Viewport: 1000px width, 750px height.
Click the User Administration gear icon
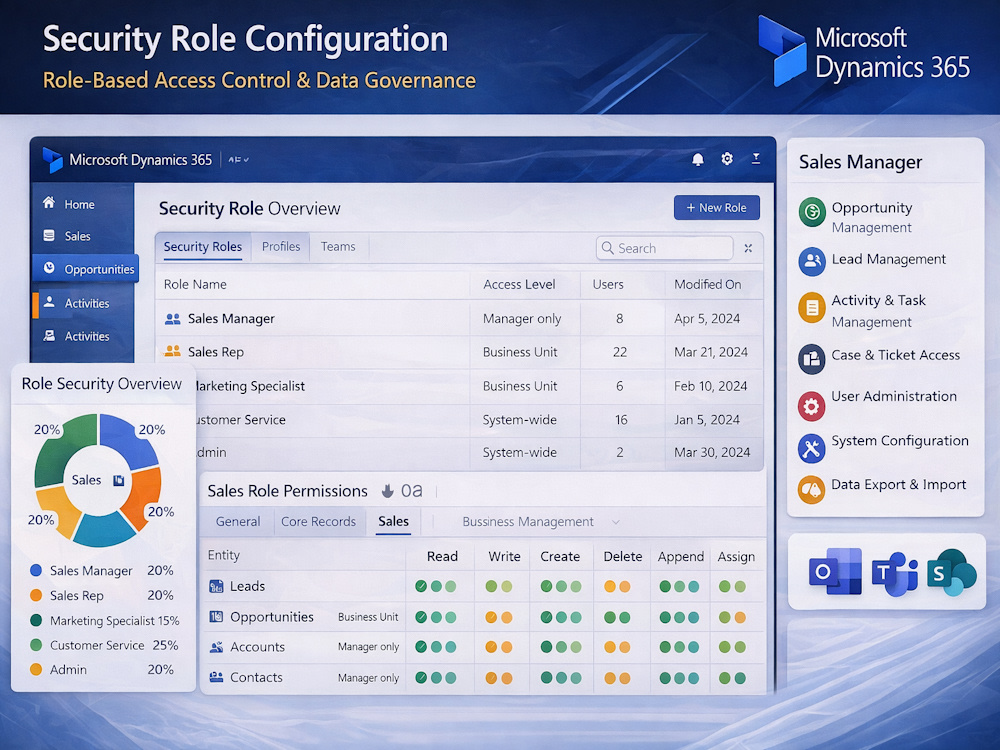pos(812,406)
